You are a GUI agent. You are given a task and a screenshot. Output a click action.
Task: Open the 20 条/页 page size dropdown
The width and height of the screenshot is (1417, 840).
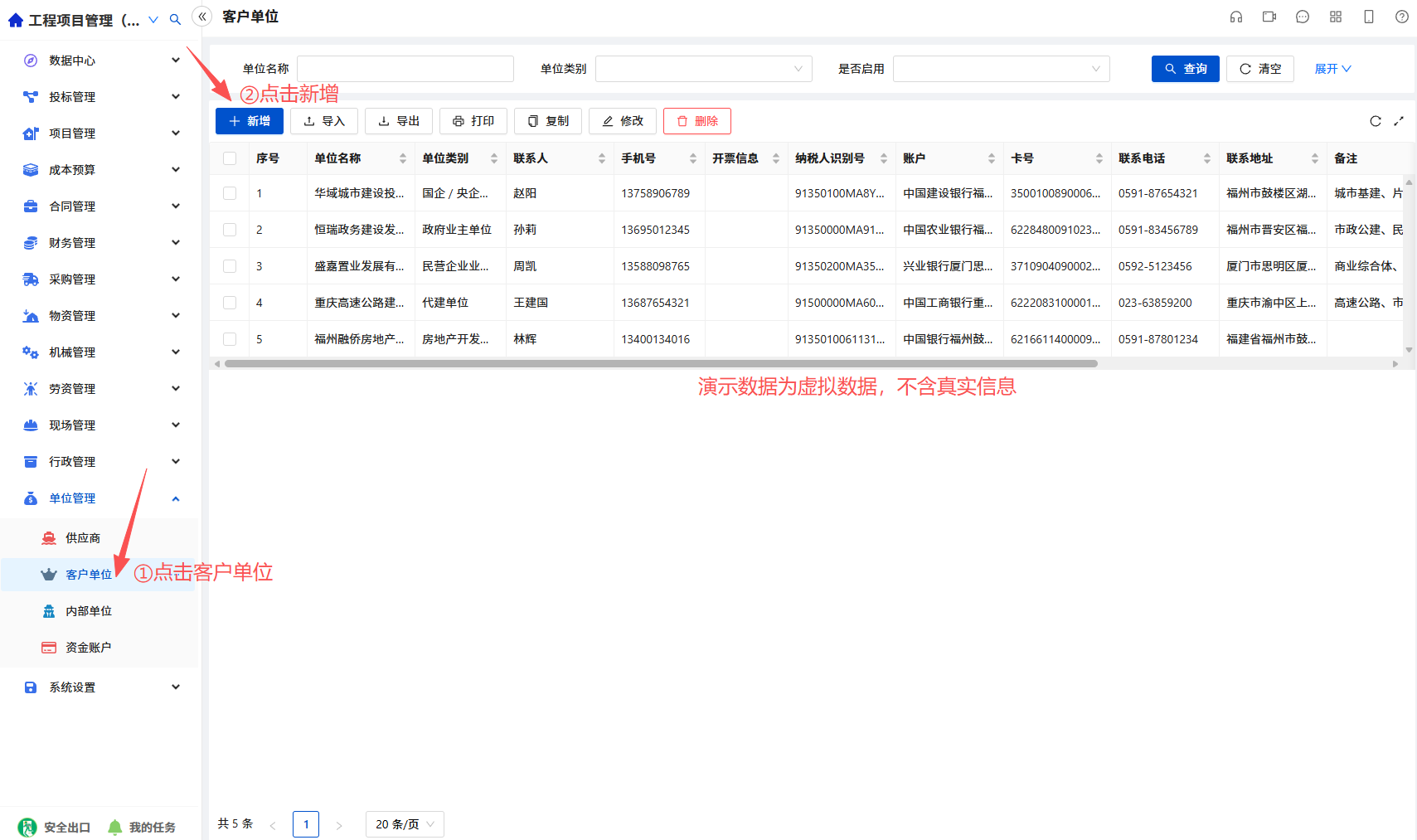[x=405, y=824]
